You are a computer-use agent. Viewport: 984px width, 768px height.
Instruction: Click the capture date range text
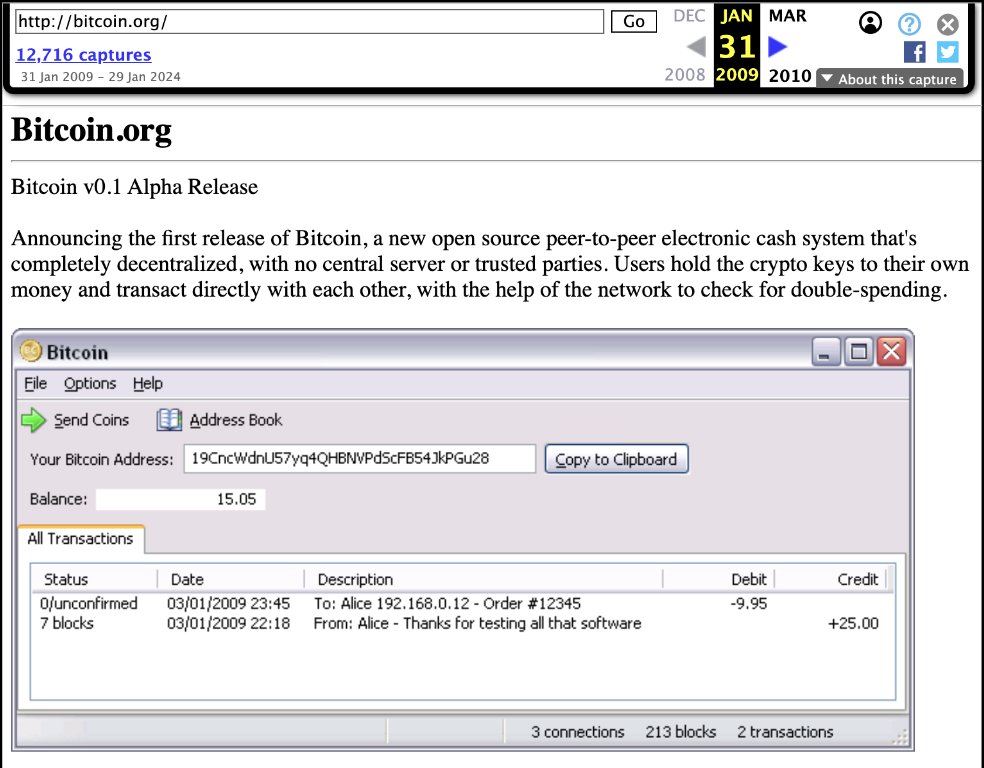(x=100, y=77)
